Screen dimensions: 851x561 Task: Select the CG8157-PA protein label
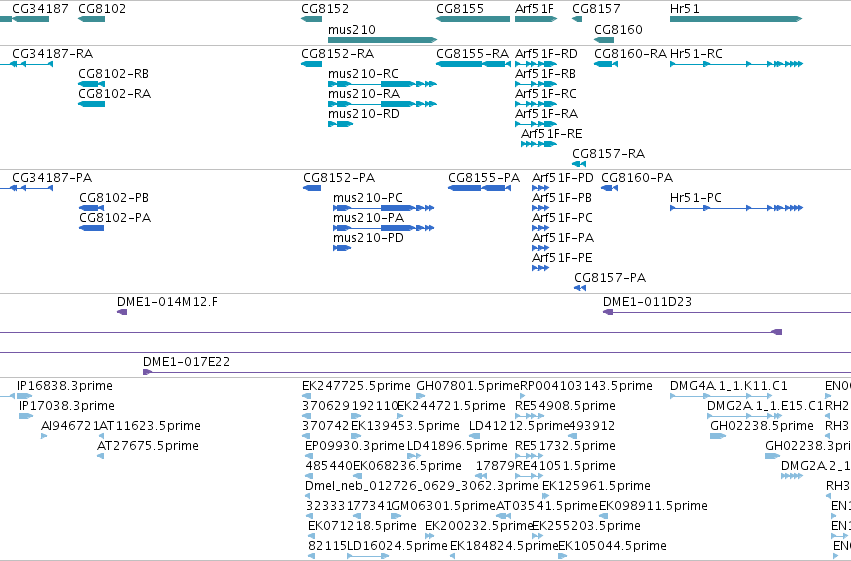tap(610, 278)
